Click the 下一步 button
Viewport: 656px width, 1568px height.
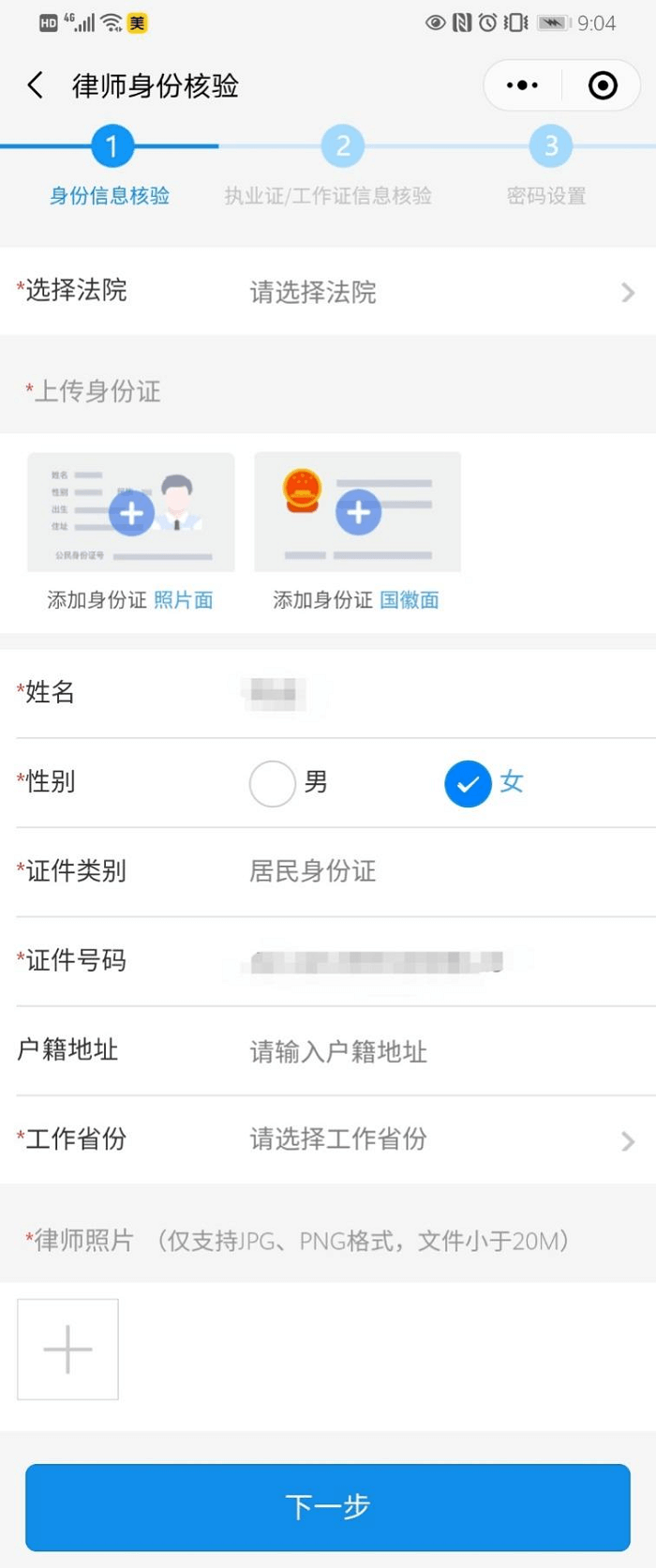coord(328,1507)
